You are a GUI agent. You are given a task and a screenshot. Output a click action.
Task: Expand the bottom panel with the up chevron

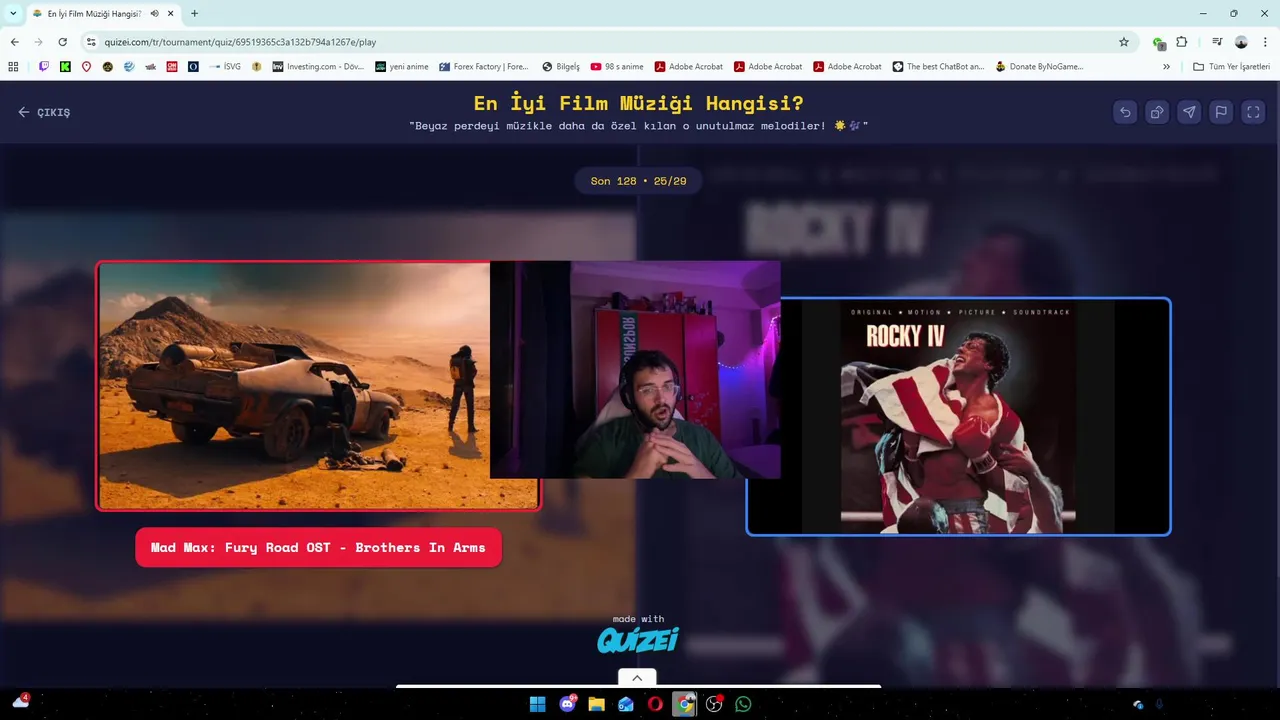(x=637, y=677)
